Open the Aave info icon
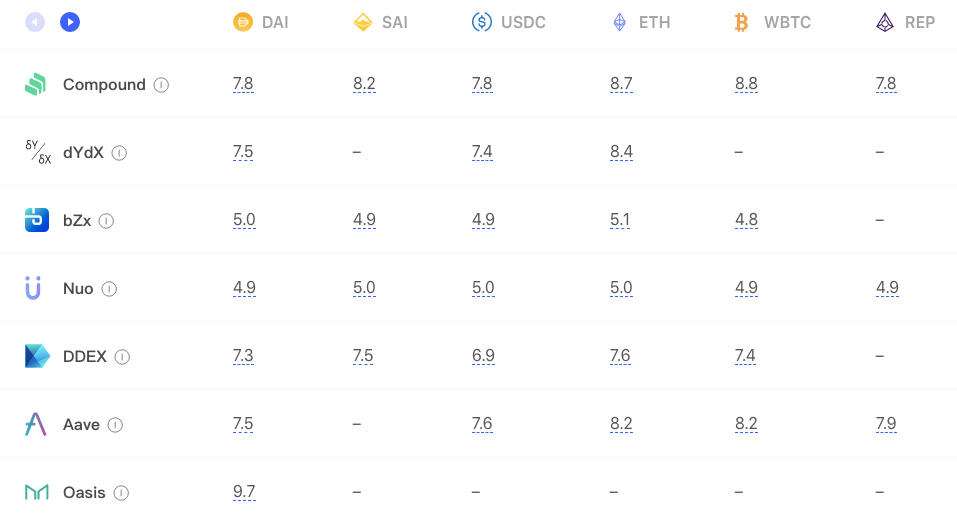 [x=115, y=425]
